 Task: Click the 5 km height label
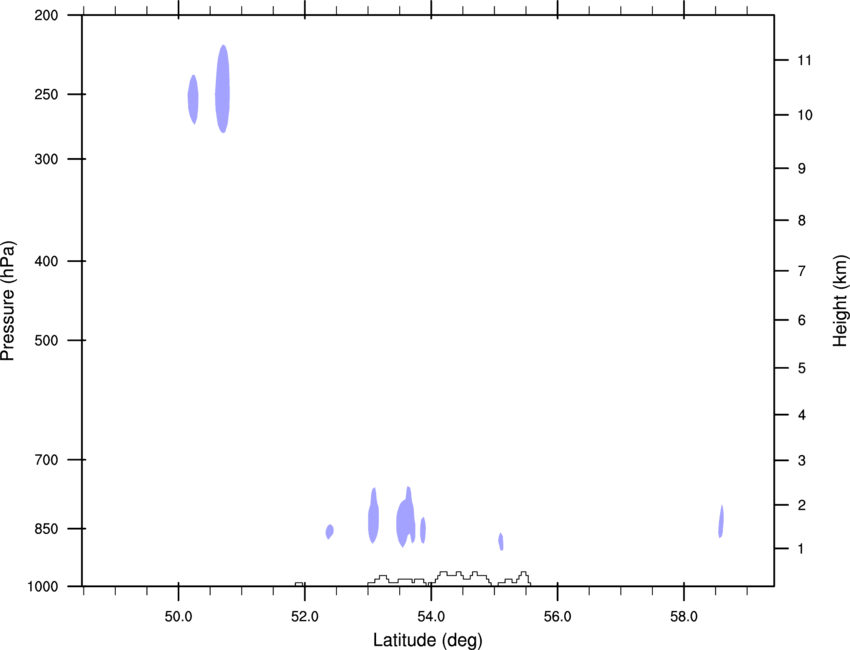tap(802, 369)
